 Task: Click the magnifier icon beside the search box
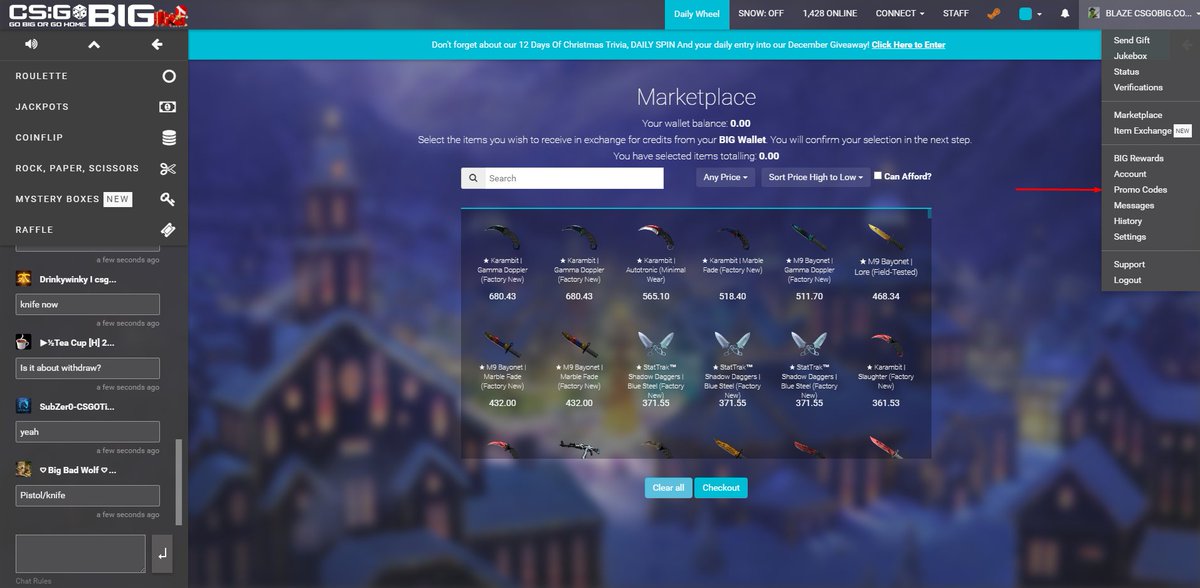[x=472, y=178]
